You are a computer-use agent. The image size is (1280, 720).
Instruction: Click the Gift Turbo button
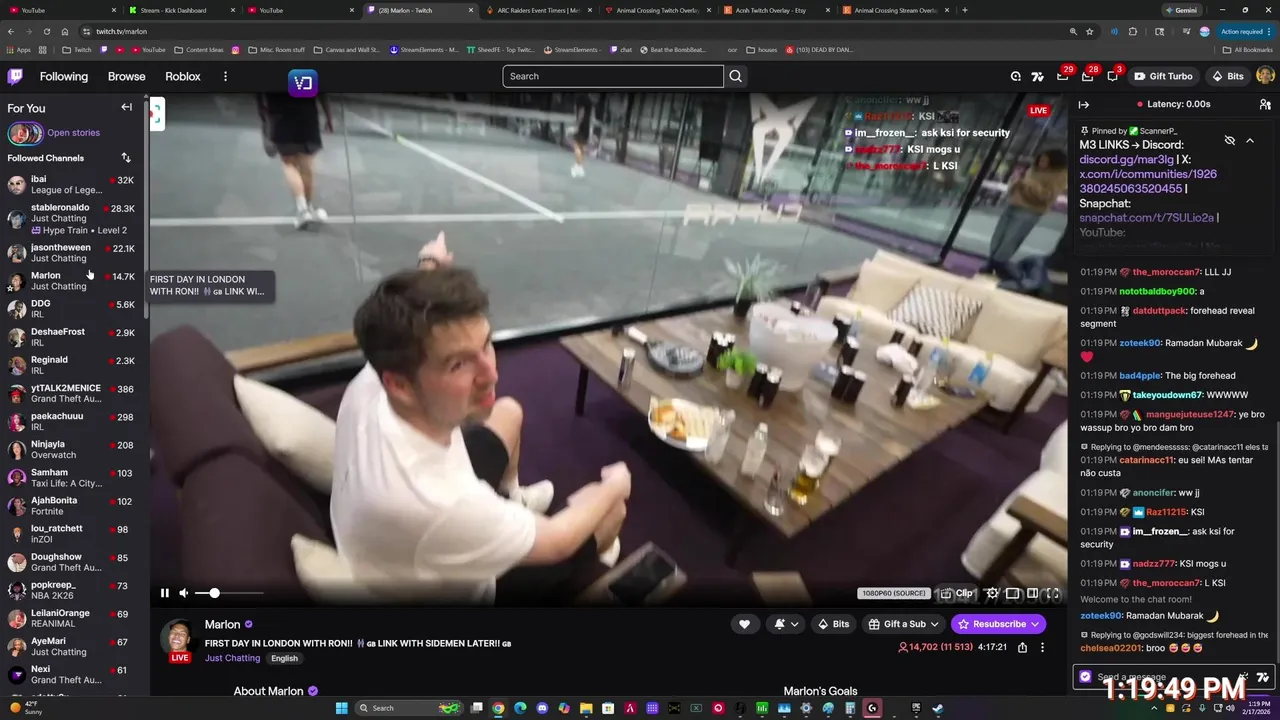point(1162,76)
